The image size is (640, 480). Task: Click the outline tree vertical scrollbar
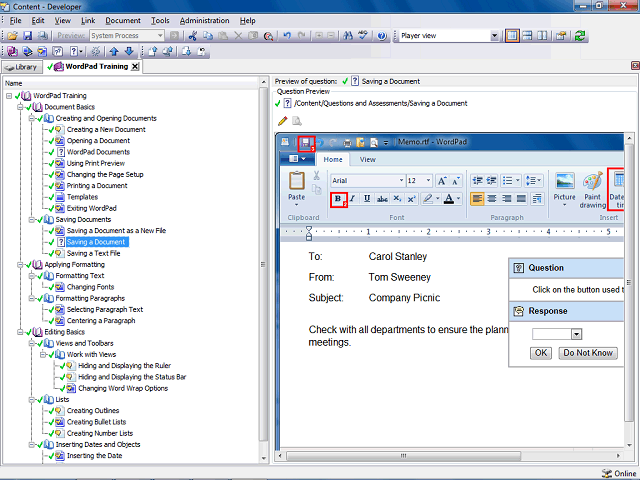263,265
